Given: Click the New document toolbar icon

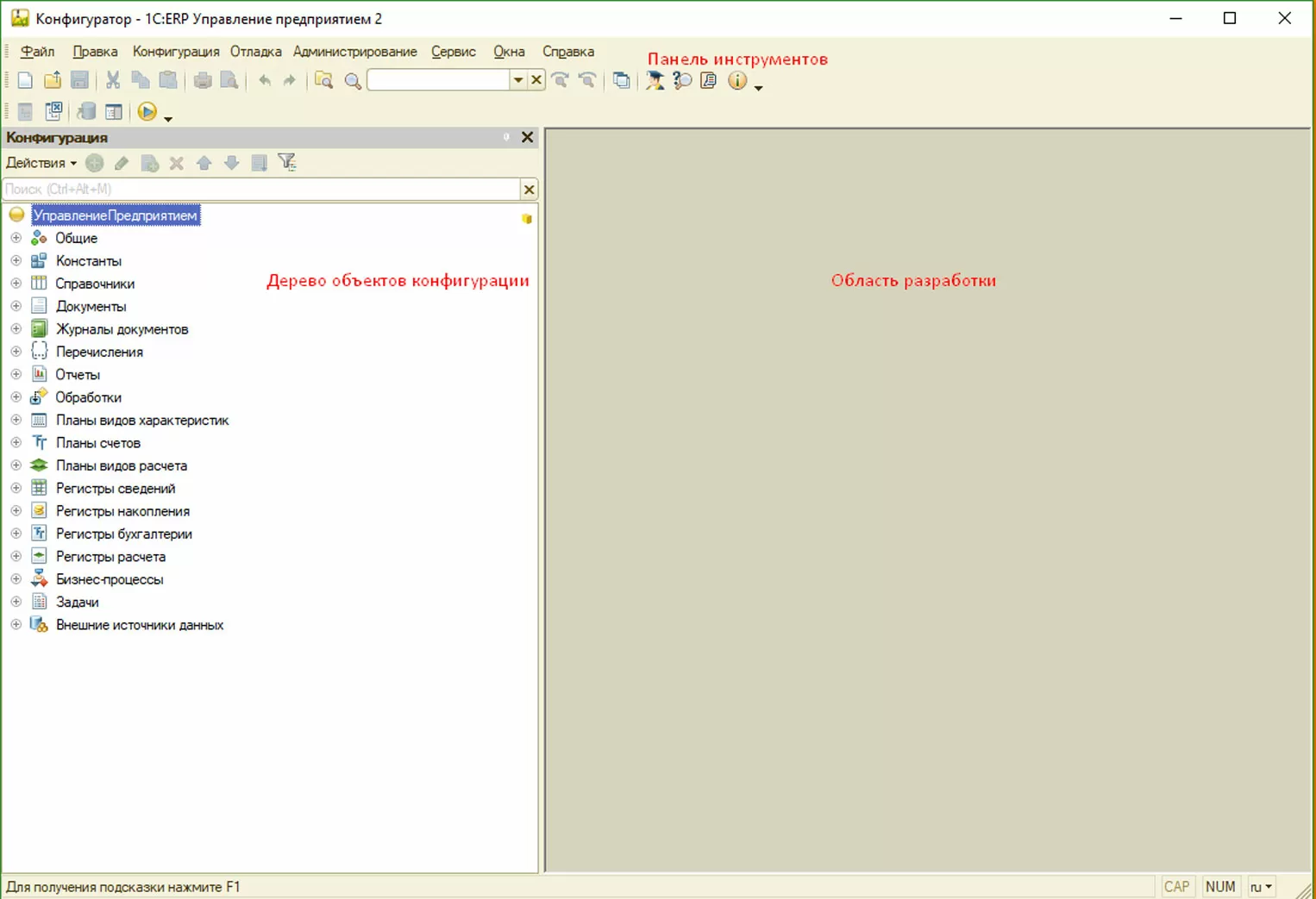Looking at the screenshot, I should [x=25, y=80].
